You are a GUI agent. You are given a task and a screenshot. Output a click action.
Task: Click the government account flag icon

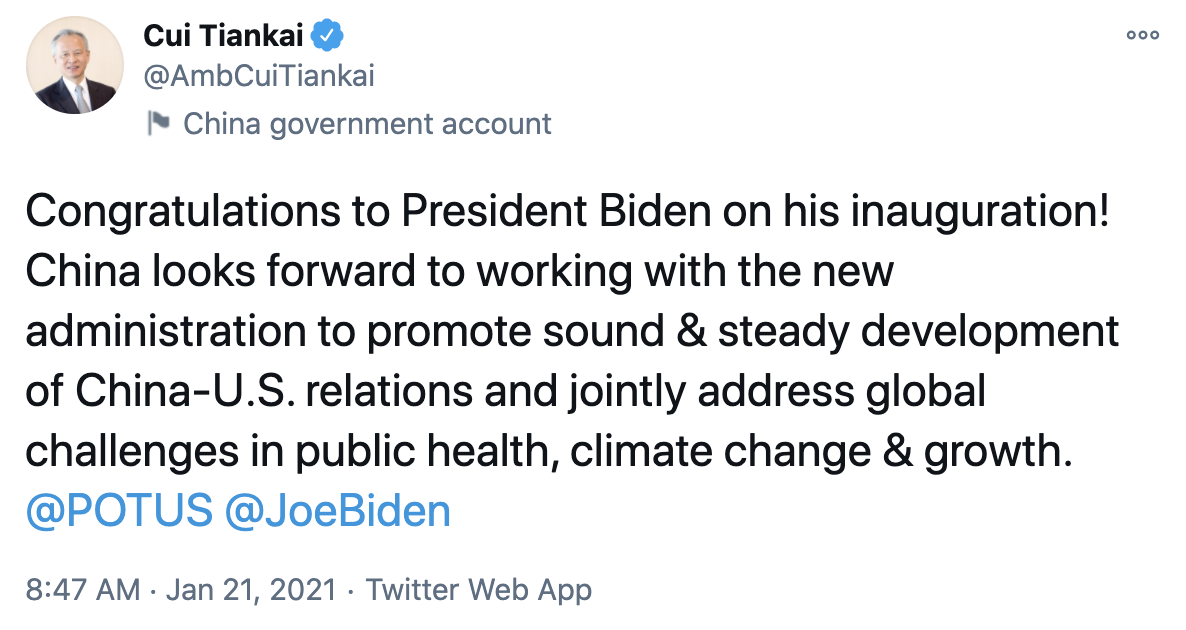coord(158,123)
